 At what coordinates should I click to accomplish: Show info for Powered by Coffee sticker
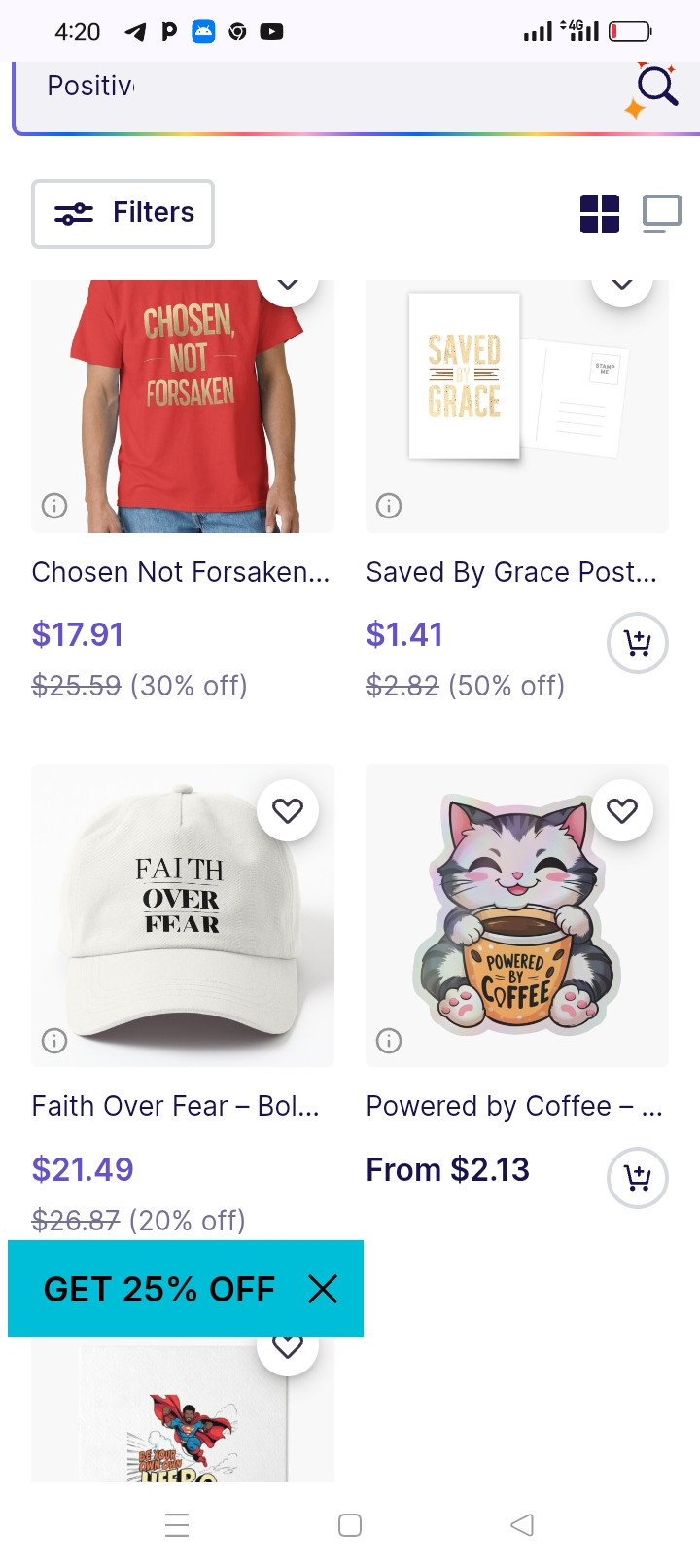[389, 1041]
